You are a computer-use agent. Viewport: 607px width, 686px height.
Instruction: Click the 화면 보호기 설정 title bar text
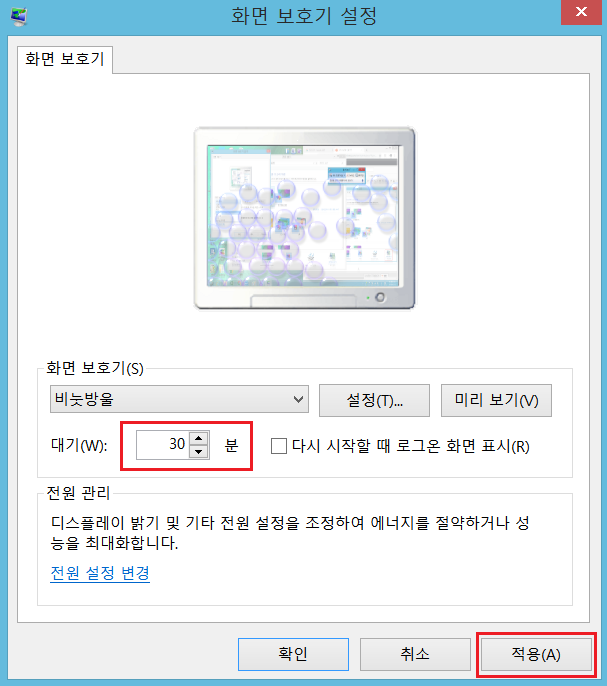[304, 17]
